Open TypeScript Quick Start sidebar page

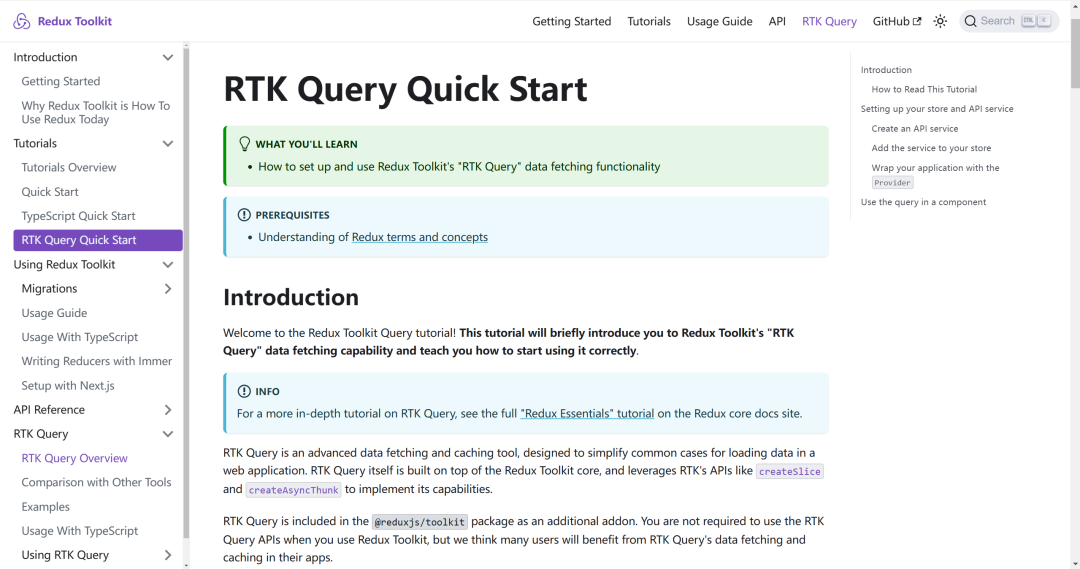[79, 216]
